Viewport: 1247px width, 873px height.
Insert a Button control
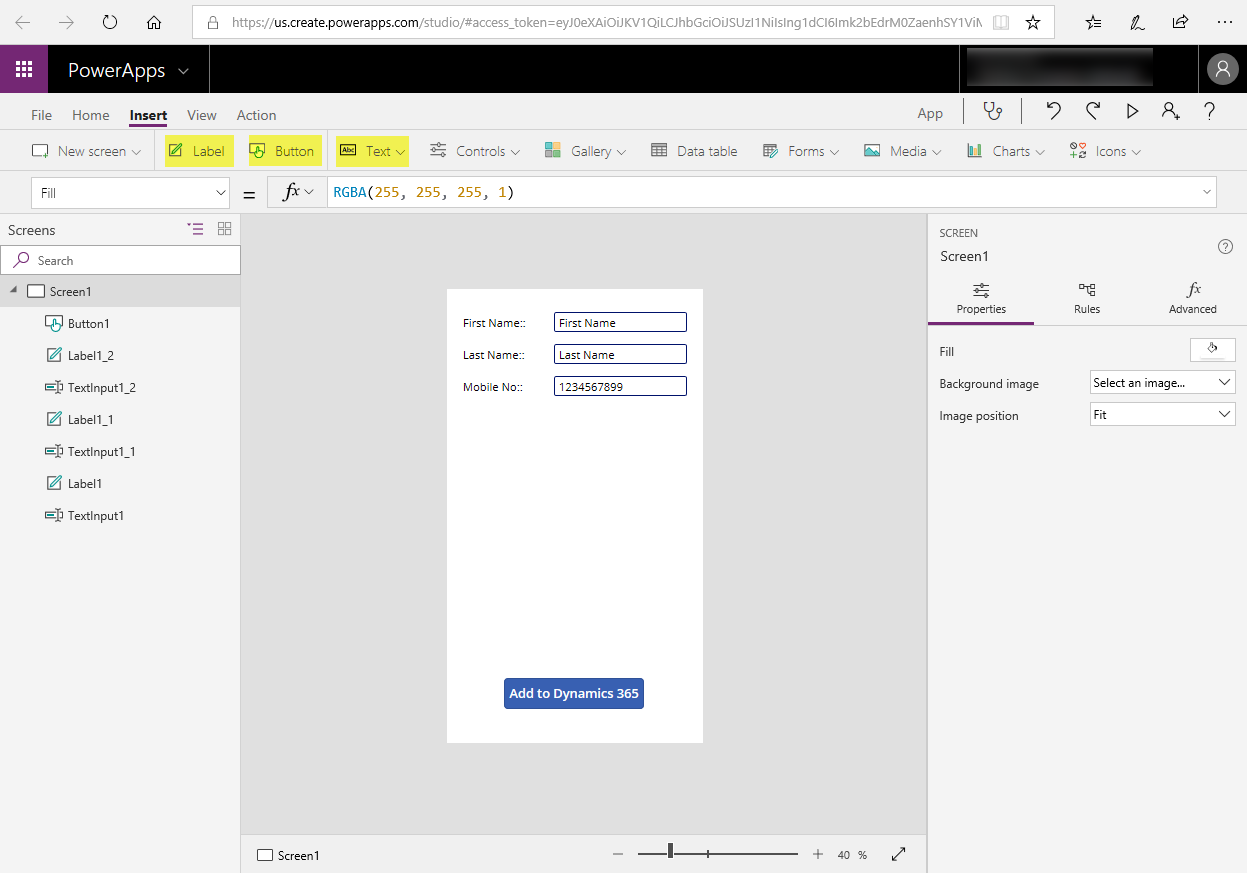pos(285,151)
